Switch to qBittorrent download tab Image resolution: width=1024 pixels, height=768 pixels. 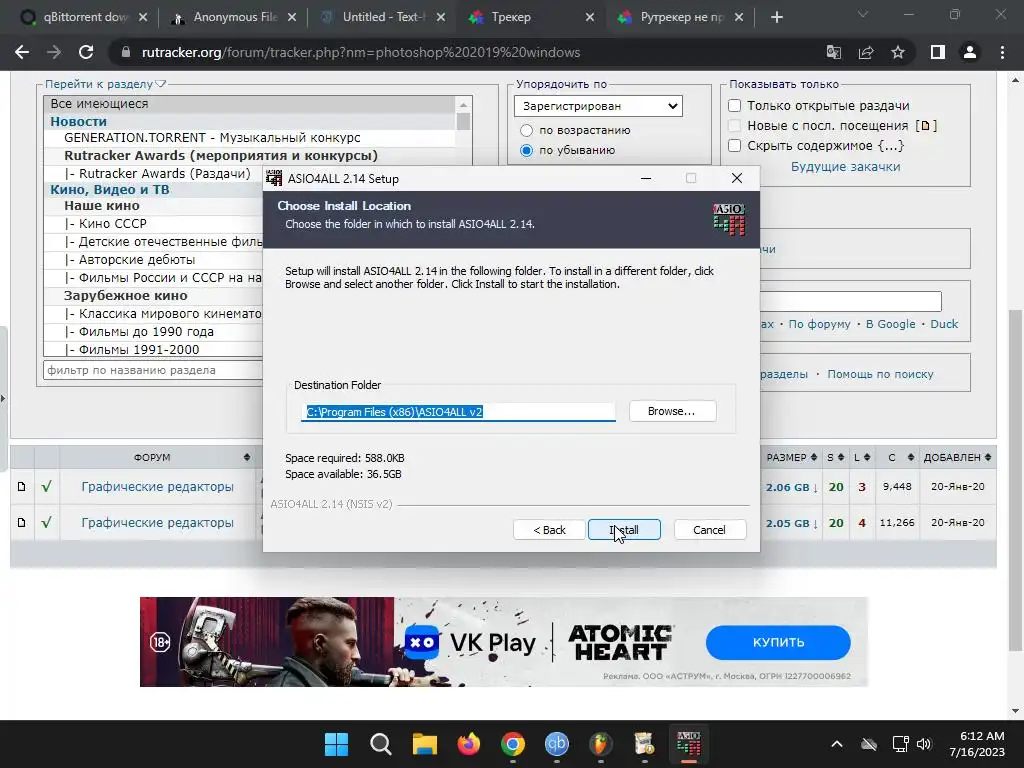[x=85, y=17]
